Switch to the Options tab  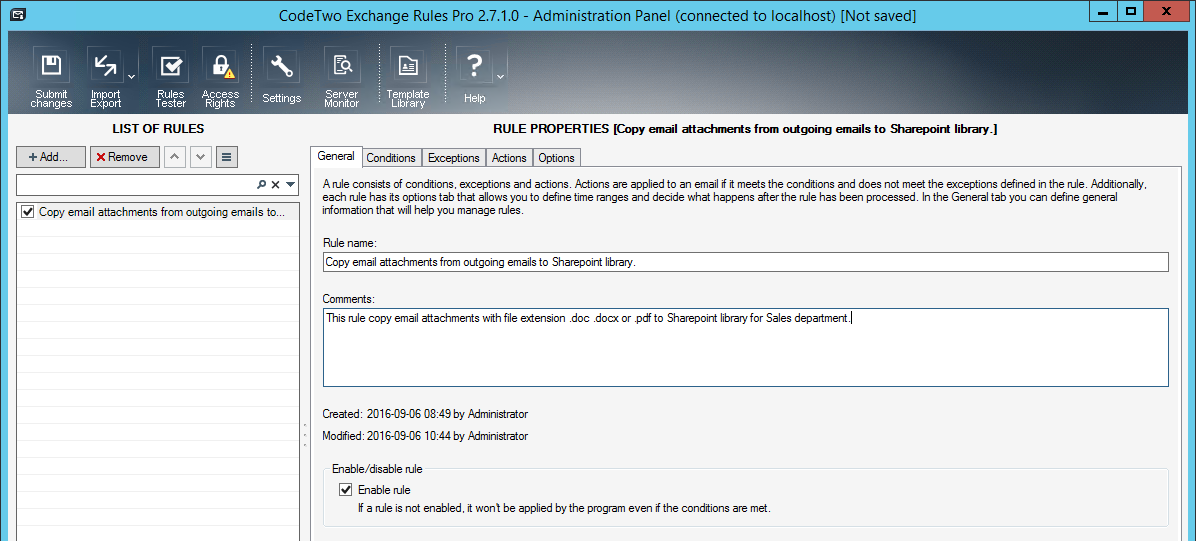click(556, 158)
